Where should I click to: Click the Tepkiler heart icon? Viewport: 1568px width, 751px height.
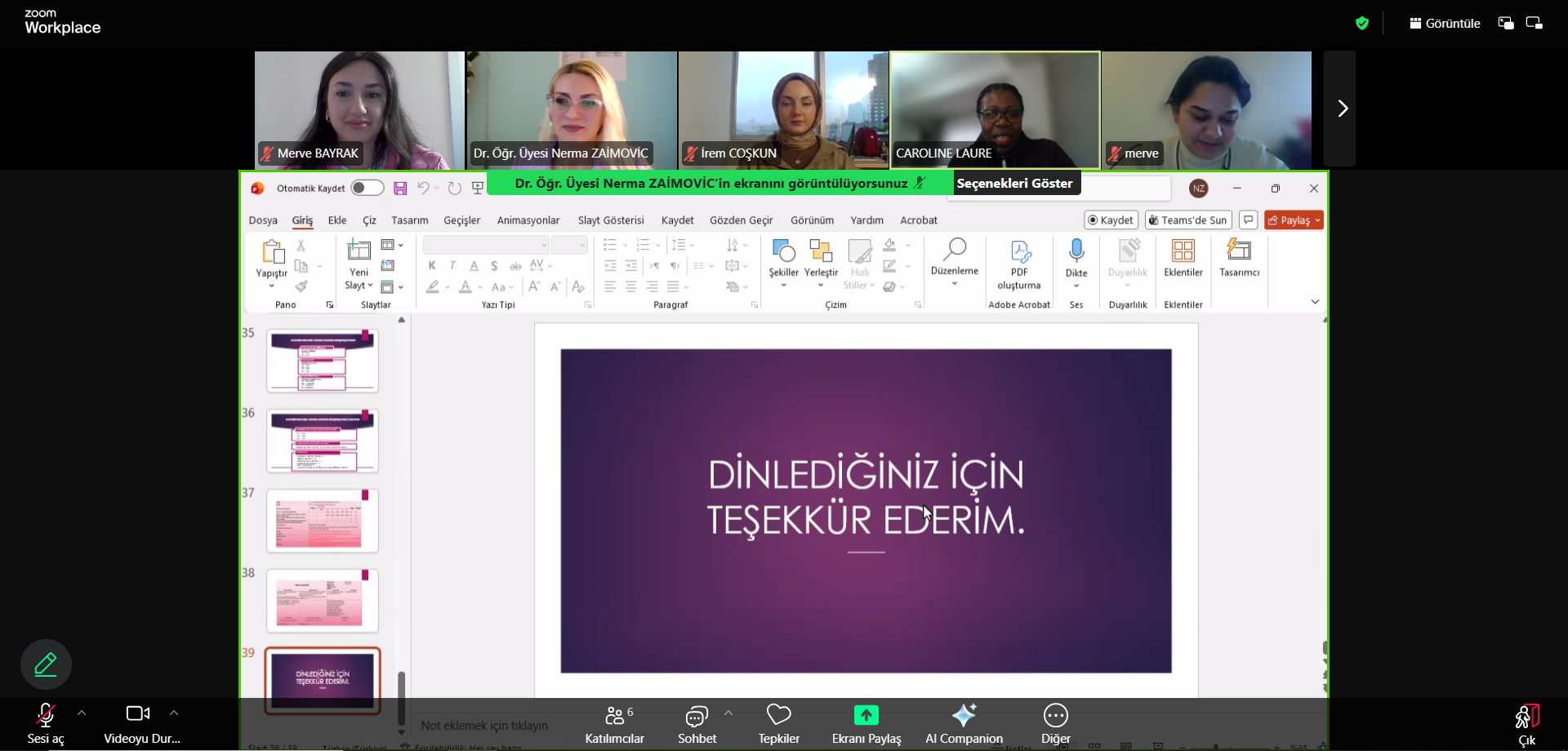[x=778, y=716]
